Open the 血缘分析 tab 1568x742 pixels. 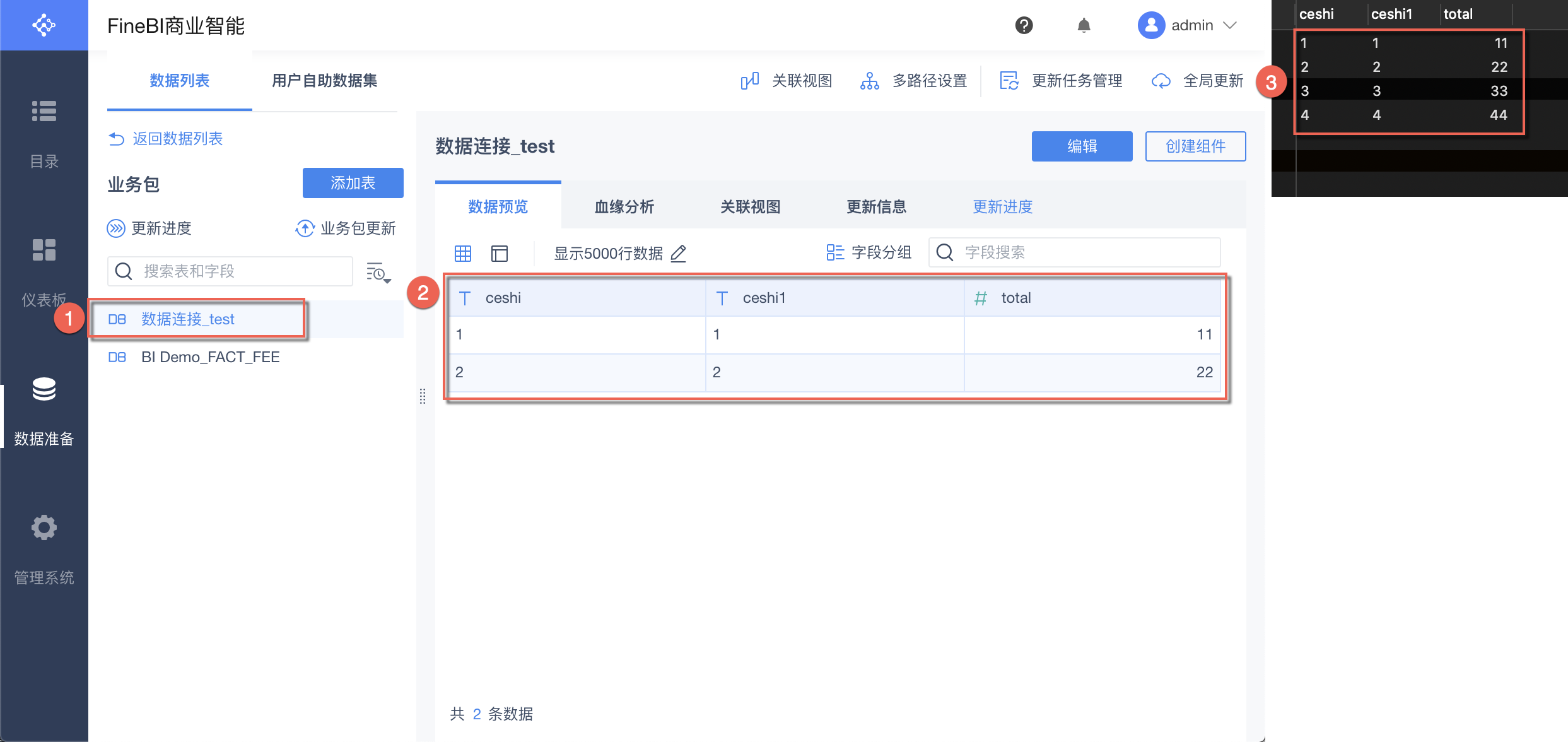coord(624,206)
